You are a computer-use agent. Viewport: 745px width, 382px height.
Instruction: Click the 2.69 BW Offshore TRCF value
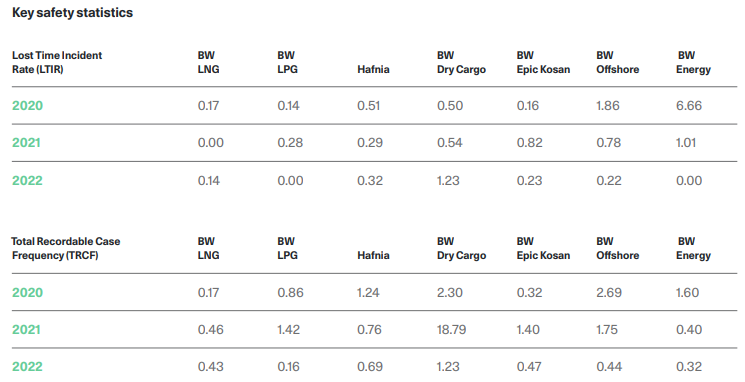tap(609, 292)
